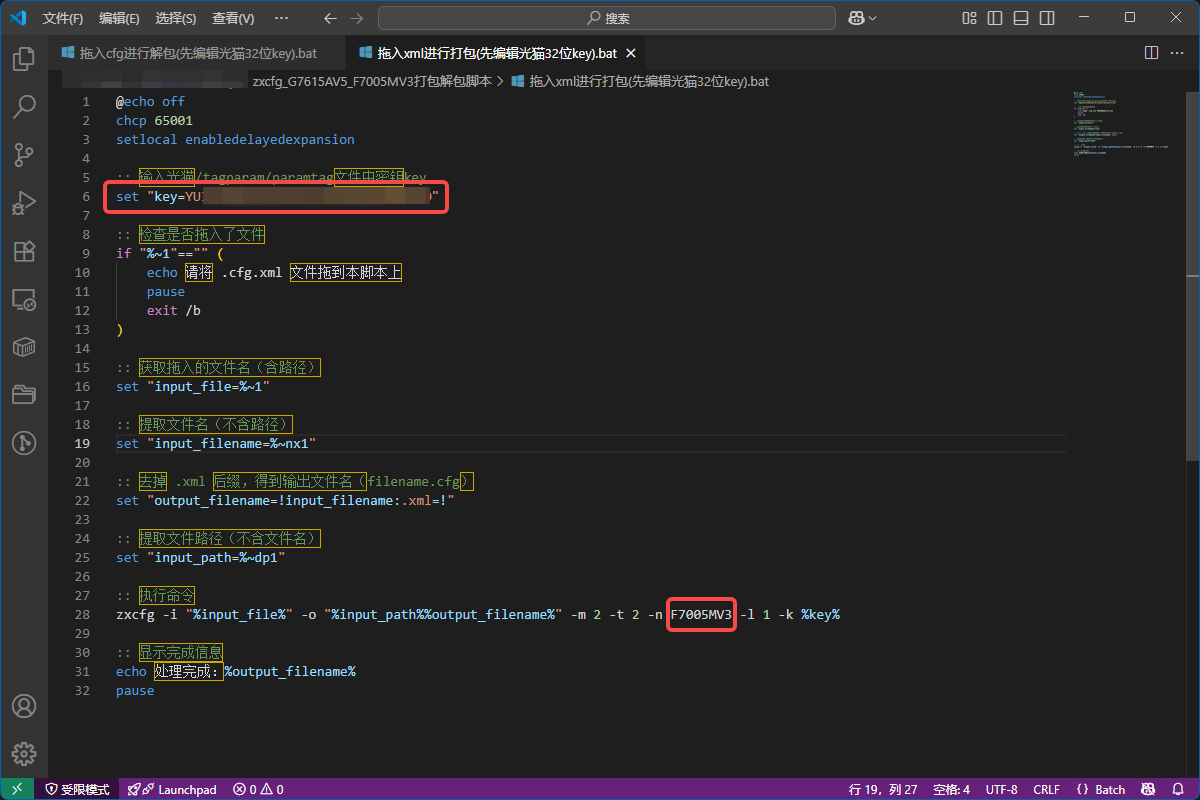Open the Accounts icon at bottom left
The width and height of the screenshot is (1200, 800).
pos(24,707)
